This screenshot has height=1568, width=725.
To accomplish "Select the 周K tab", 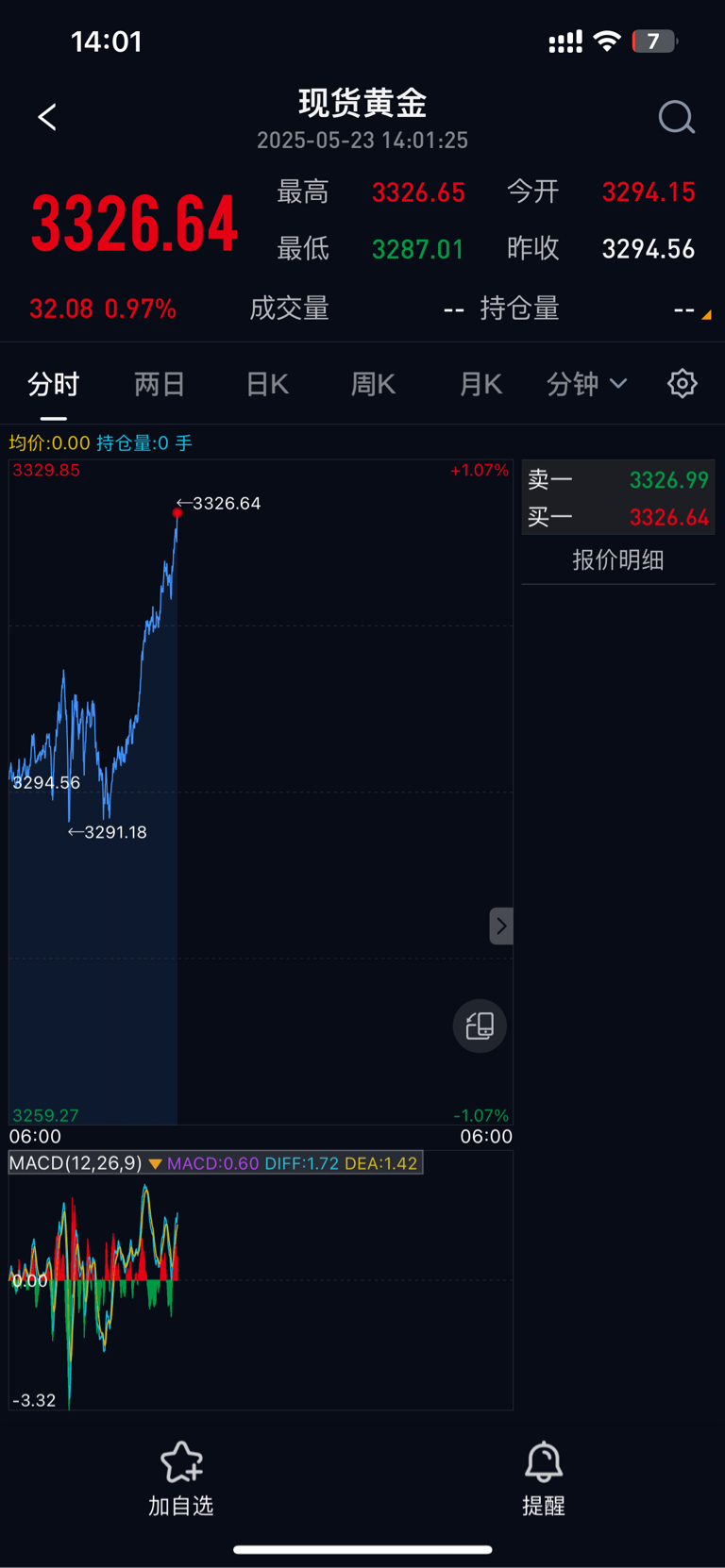I will [373, 384].
